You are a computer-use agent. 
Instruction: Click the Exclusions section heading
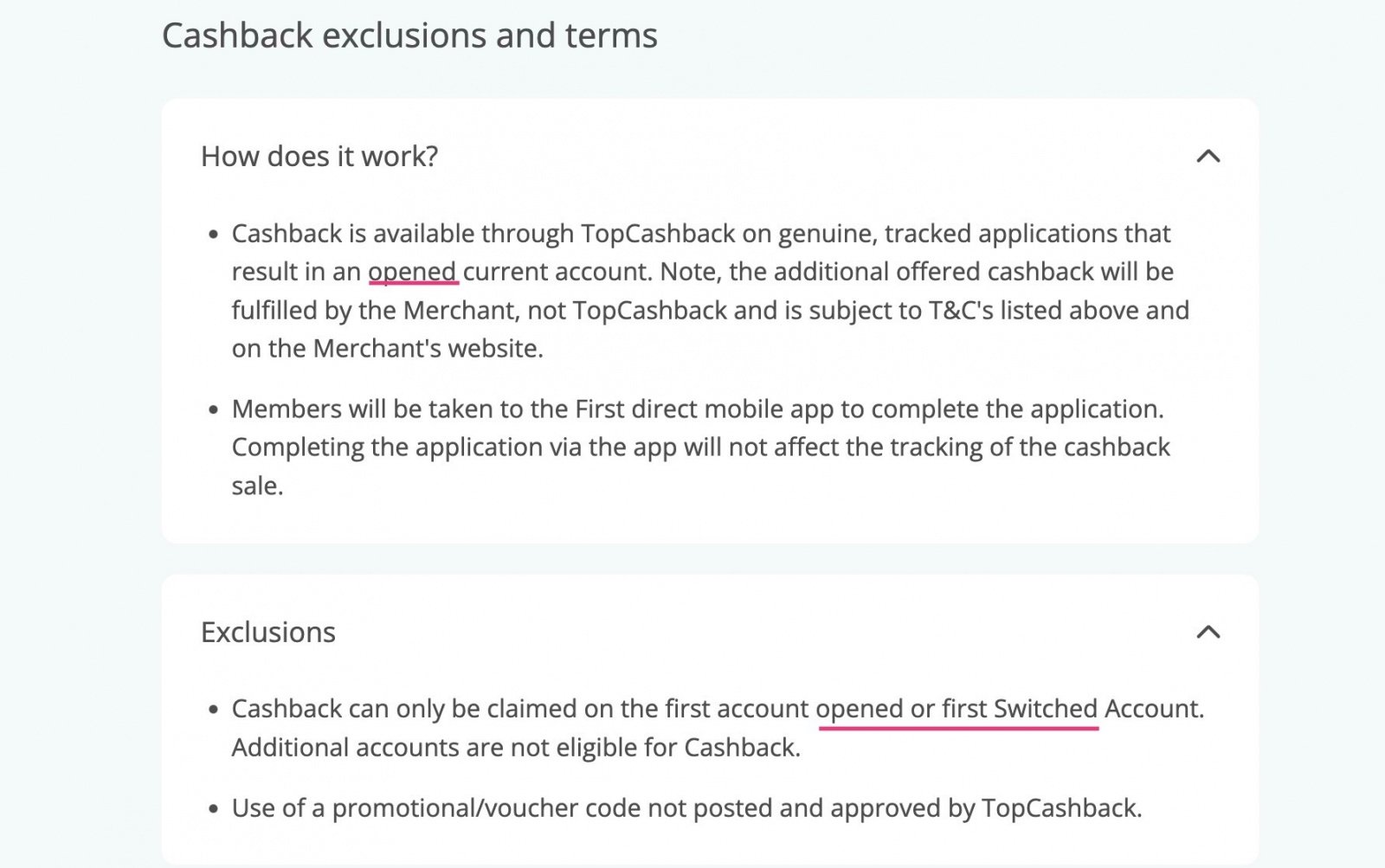(268, 633)
